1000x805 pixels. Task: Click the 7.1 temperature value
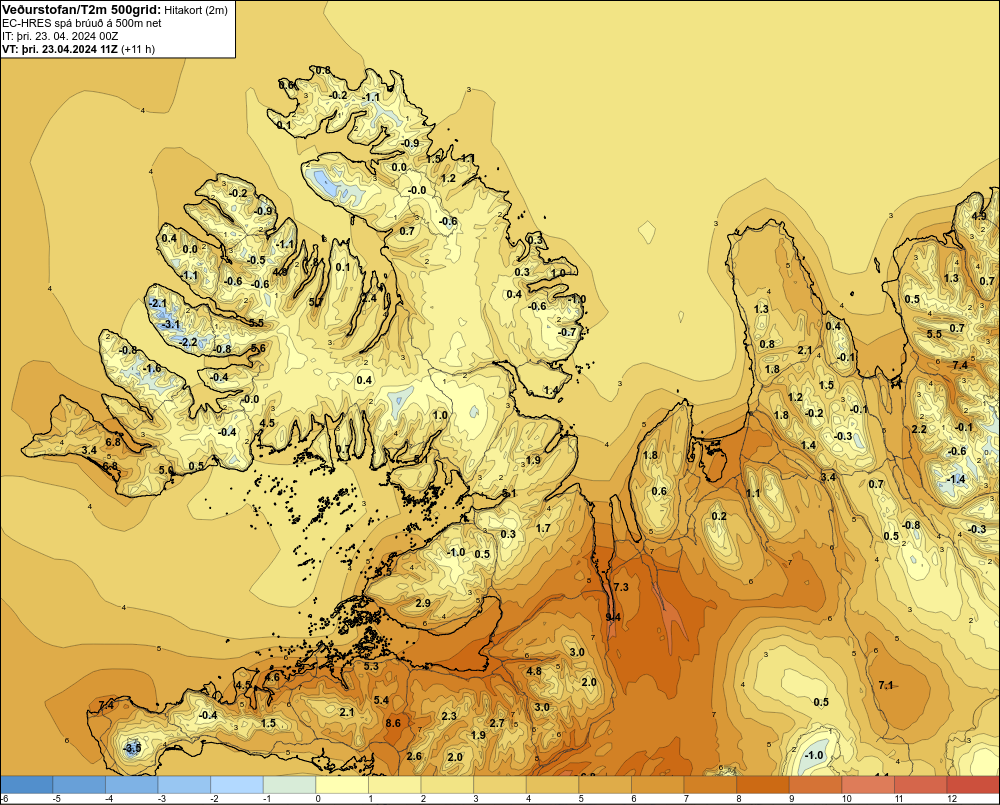click(x=886, y=685)
